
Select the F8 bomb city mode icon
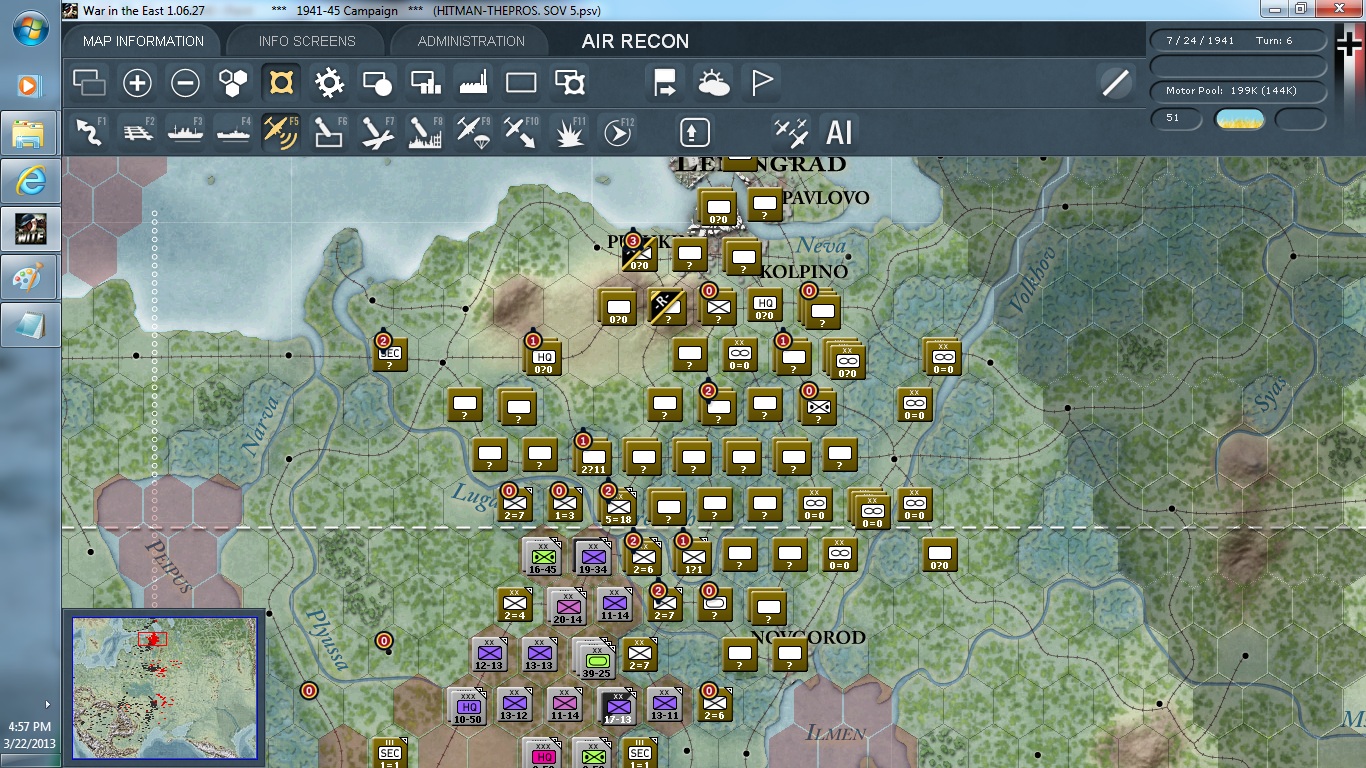pos(426,132)
